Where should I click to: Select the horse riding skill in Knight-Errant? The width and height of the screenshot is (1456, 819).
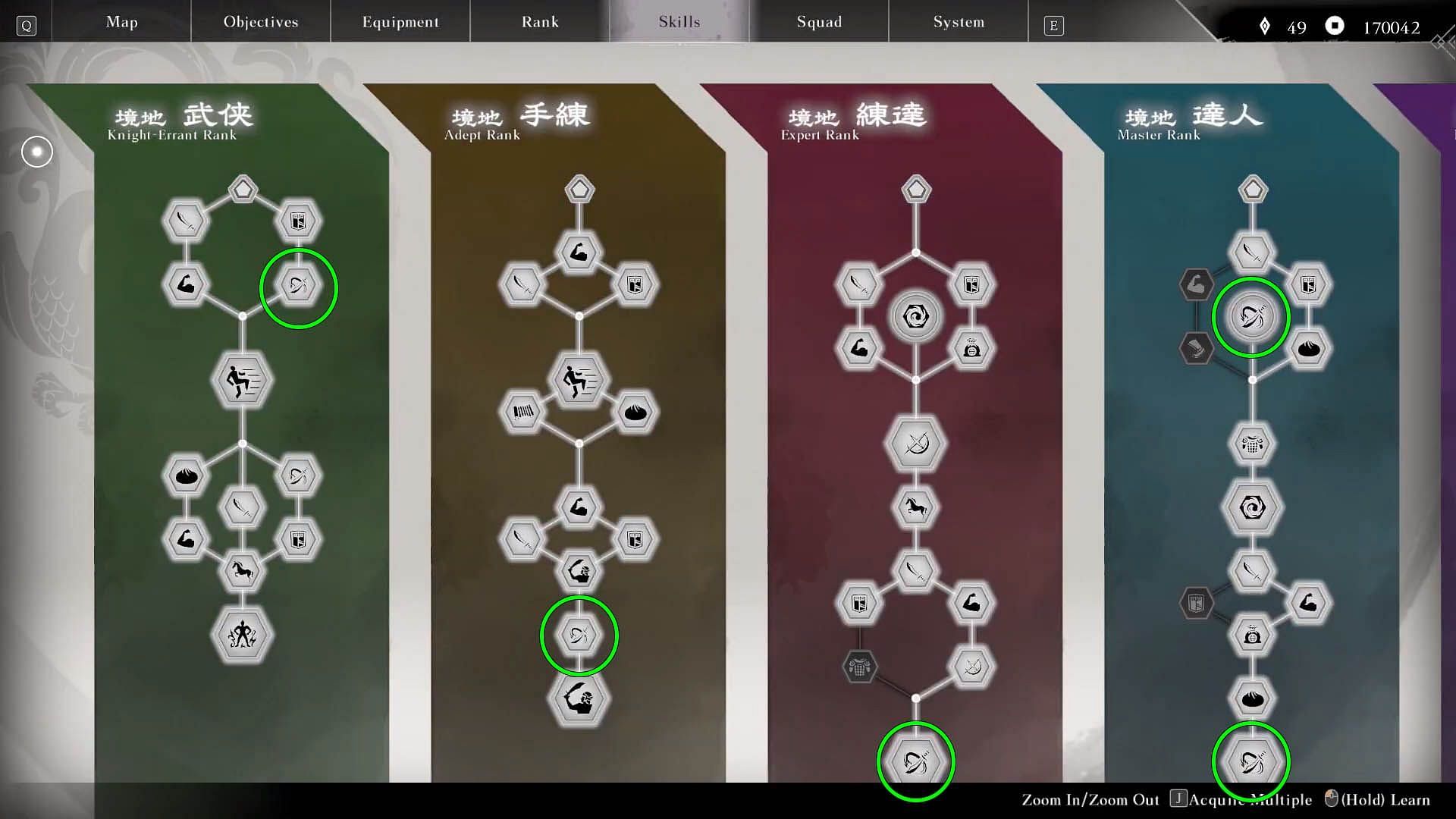[x=243, y=571]
